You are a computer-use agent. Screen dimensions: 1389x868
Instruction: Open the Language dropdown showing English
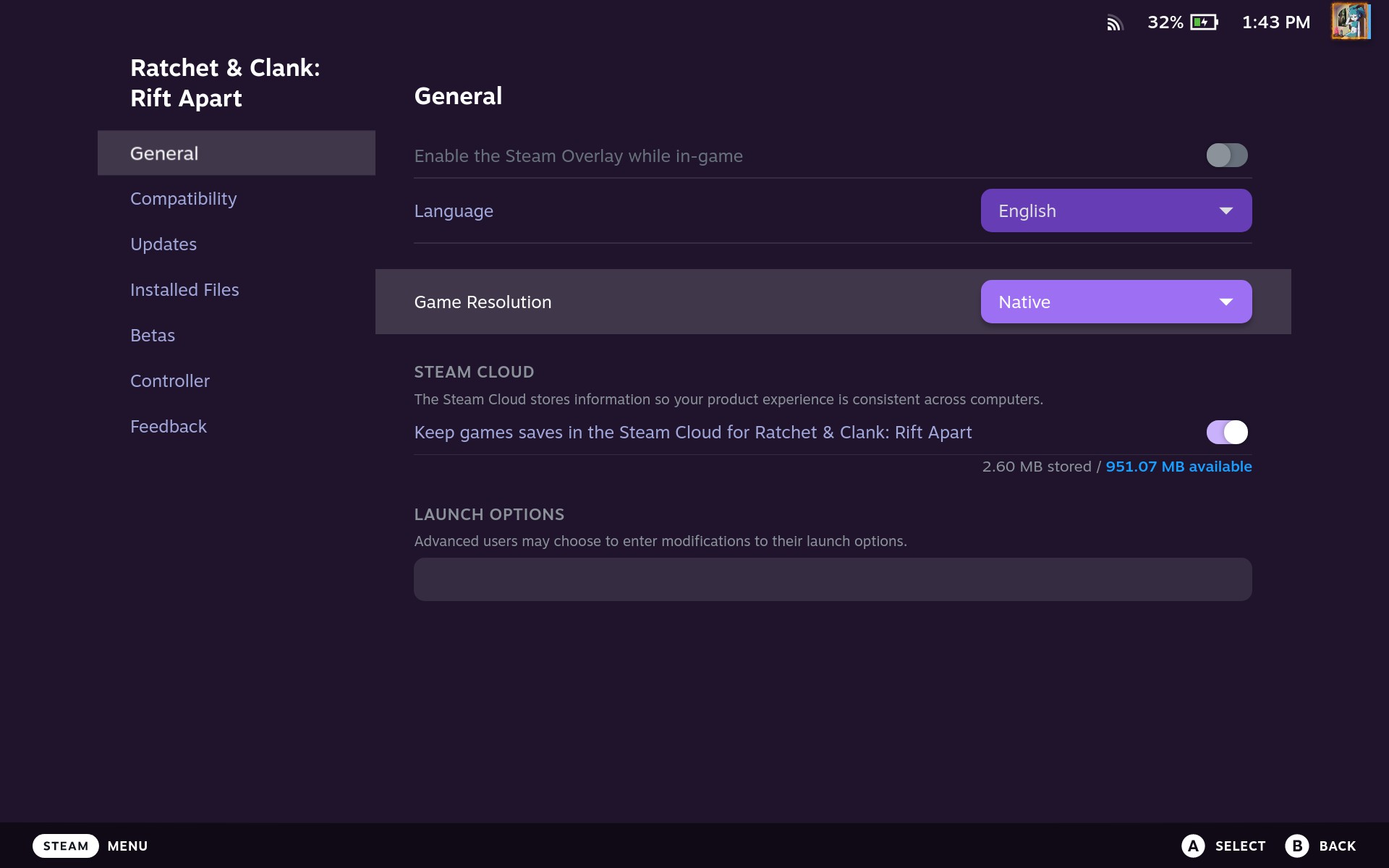click(1116, 210)
